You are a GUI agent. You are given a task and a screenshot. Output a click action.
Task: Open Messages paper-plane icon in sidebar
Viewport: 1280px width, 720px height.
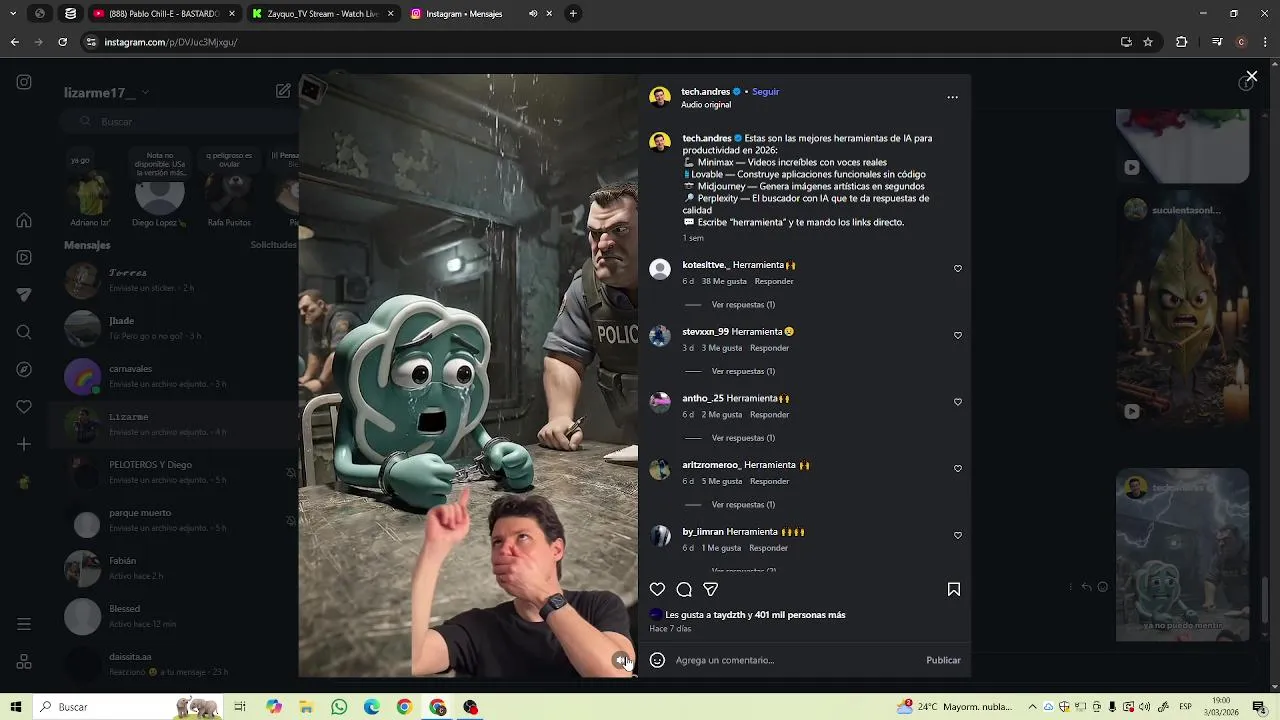(x=24, y=295)
